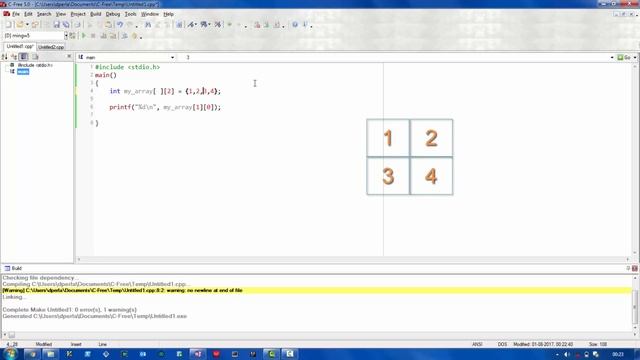The image size is (640, 360).
Task: Click the Go button on navigation bar
Action: coord(624,58)
